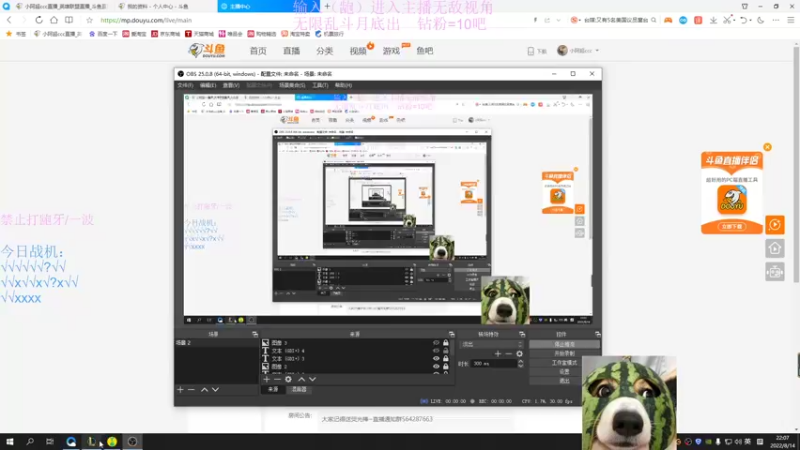Remove source with minus icon in OBS sources panel
800x450 pixels.
277,379
